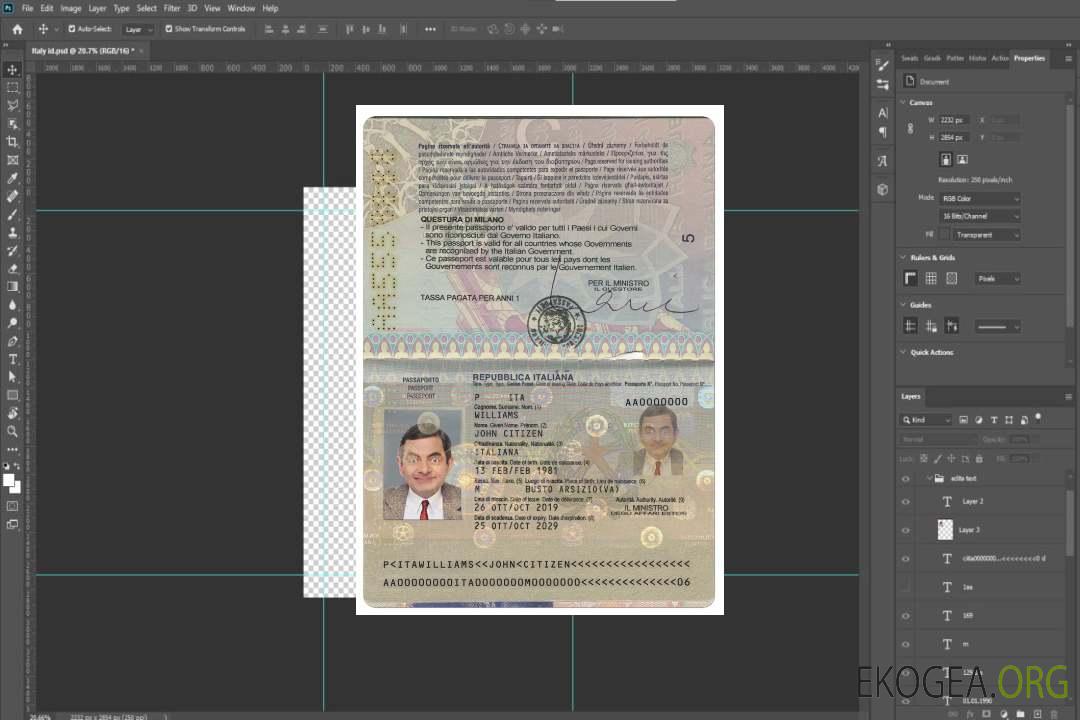1080x720 pixels.
Task: Open the RGB Color mode dropdown
Action: pyautogui.click(x=979, y=198)
